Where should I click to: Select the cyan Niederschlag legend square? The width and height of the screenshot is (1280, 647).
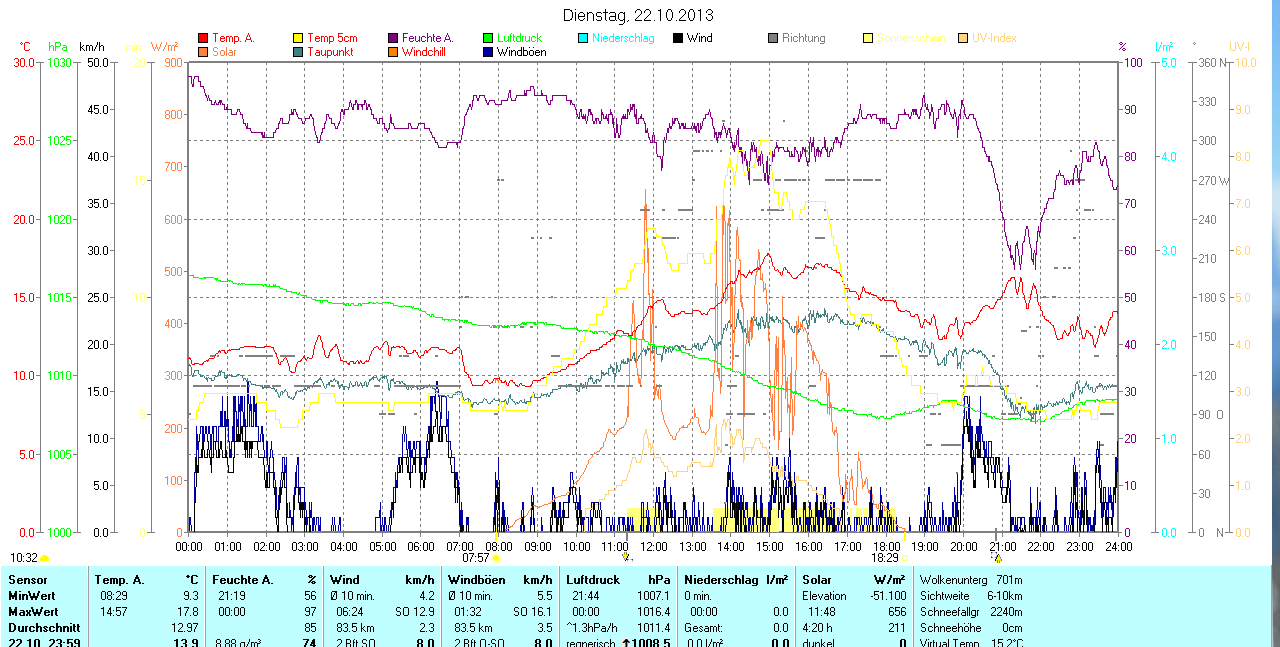583,38
